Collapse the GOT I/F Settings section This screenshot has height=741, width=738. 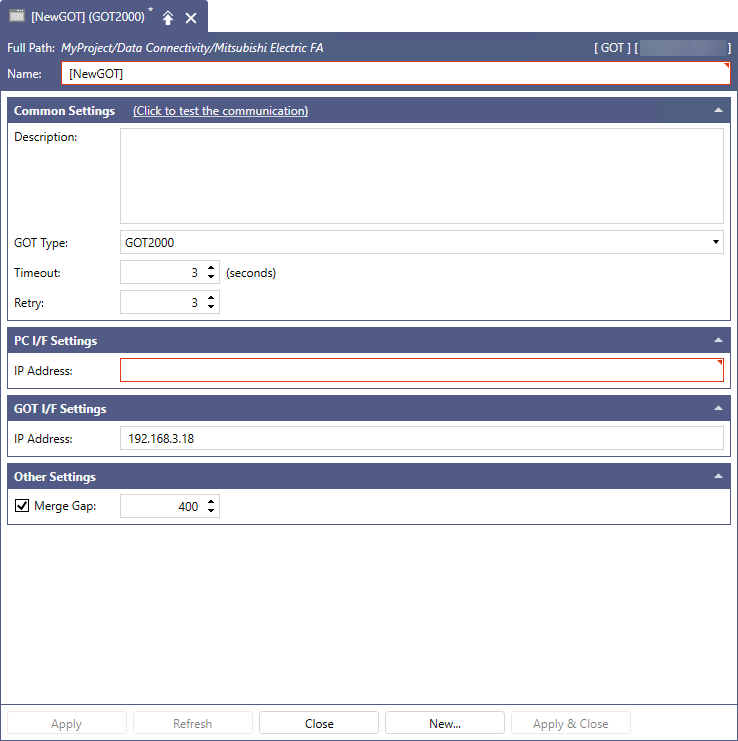click(x=718, y=408)
